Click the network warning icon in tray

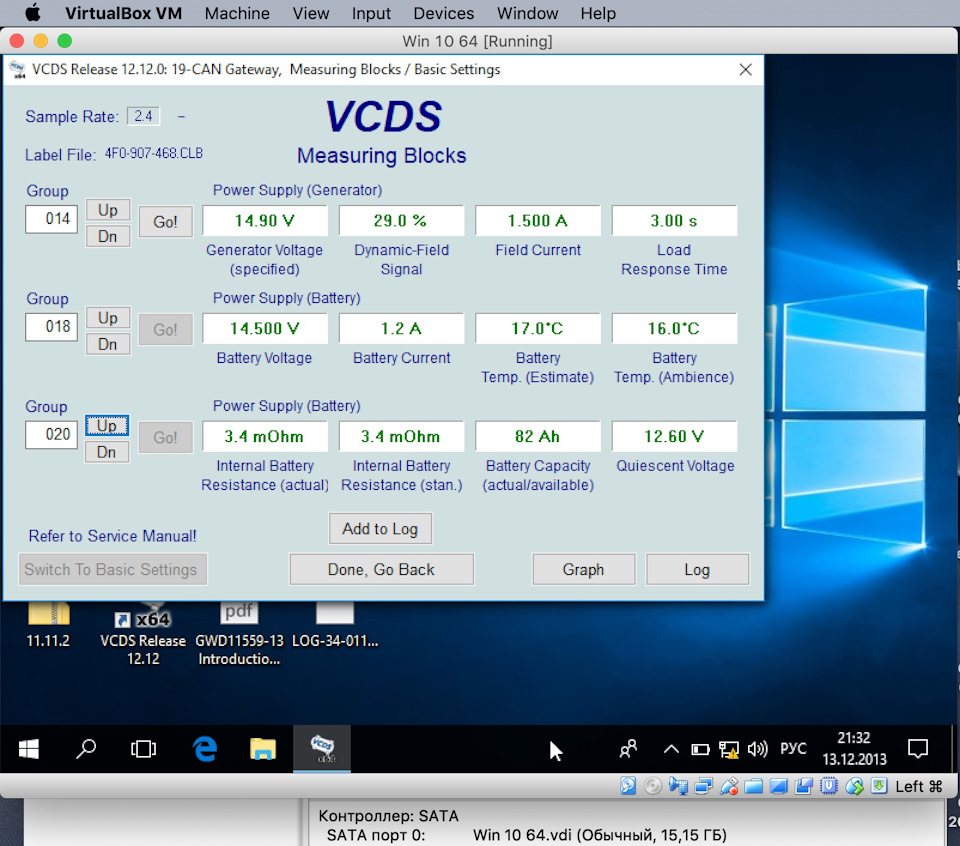[x=729, y=749]
